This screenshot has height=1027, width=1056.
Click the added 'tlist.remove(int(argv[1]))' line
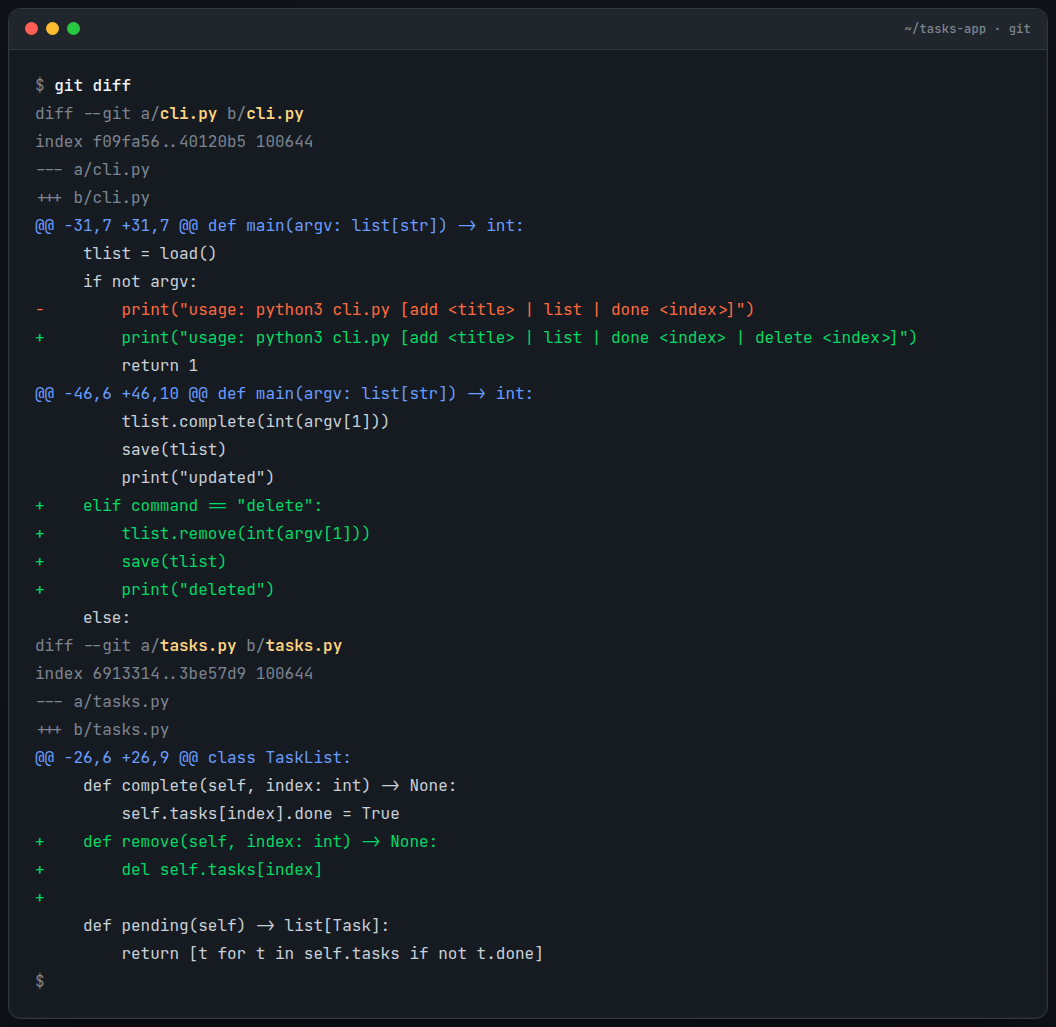203,534
